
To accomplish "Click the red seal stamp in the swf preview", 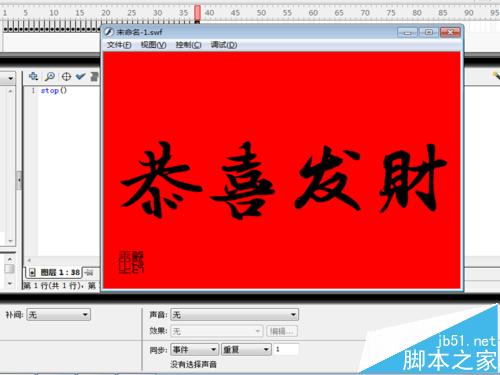I will click(x=131, y=262).
